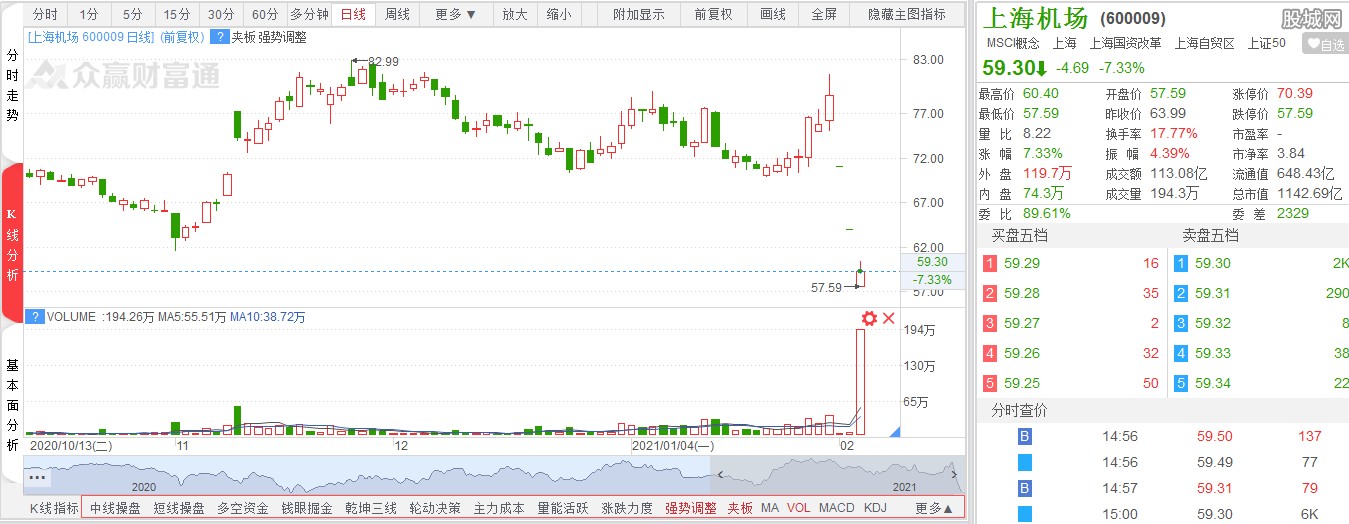Select sell level 5 price 59.34
1349x524 pixels.
(1214, 383)
